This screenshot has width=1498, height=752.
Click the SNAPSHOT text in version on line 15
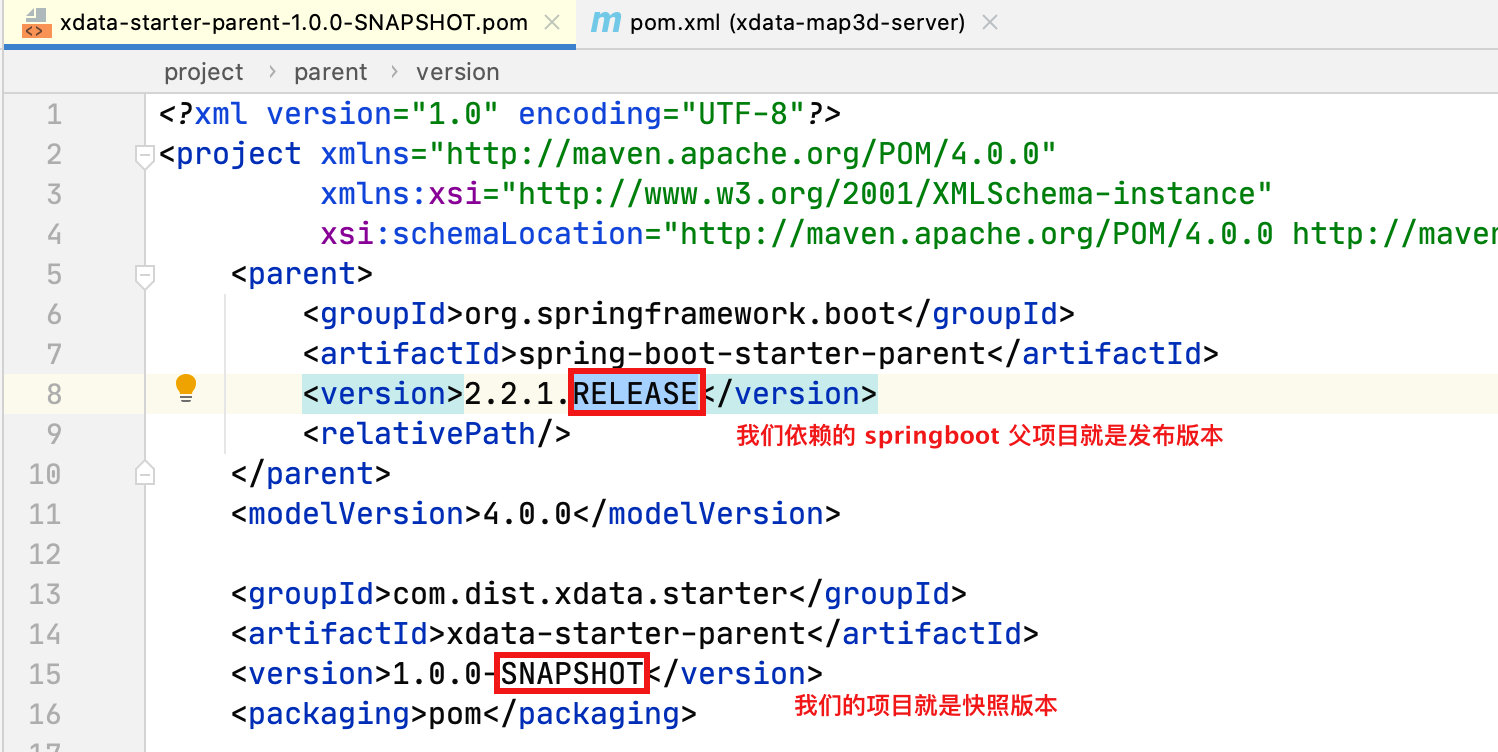pyautogui.click(x=574, y=674)
